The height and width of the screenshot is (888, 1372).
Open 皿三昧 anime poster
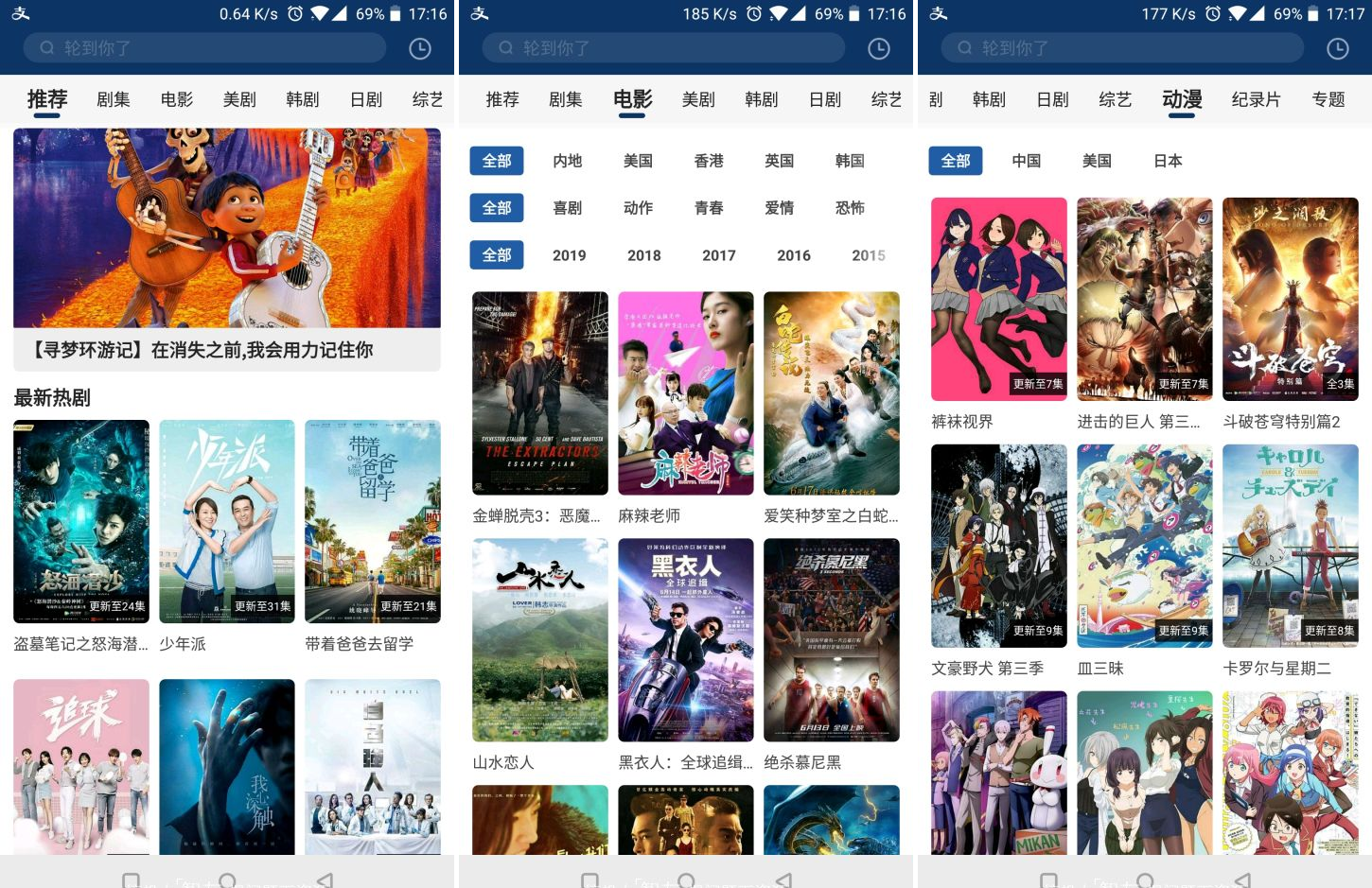pos(1145,546)
